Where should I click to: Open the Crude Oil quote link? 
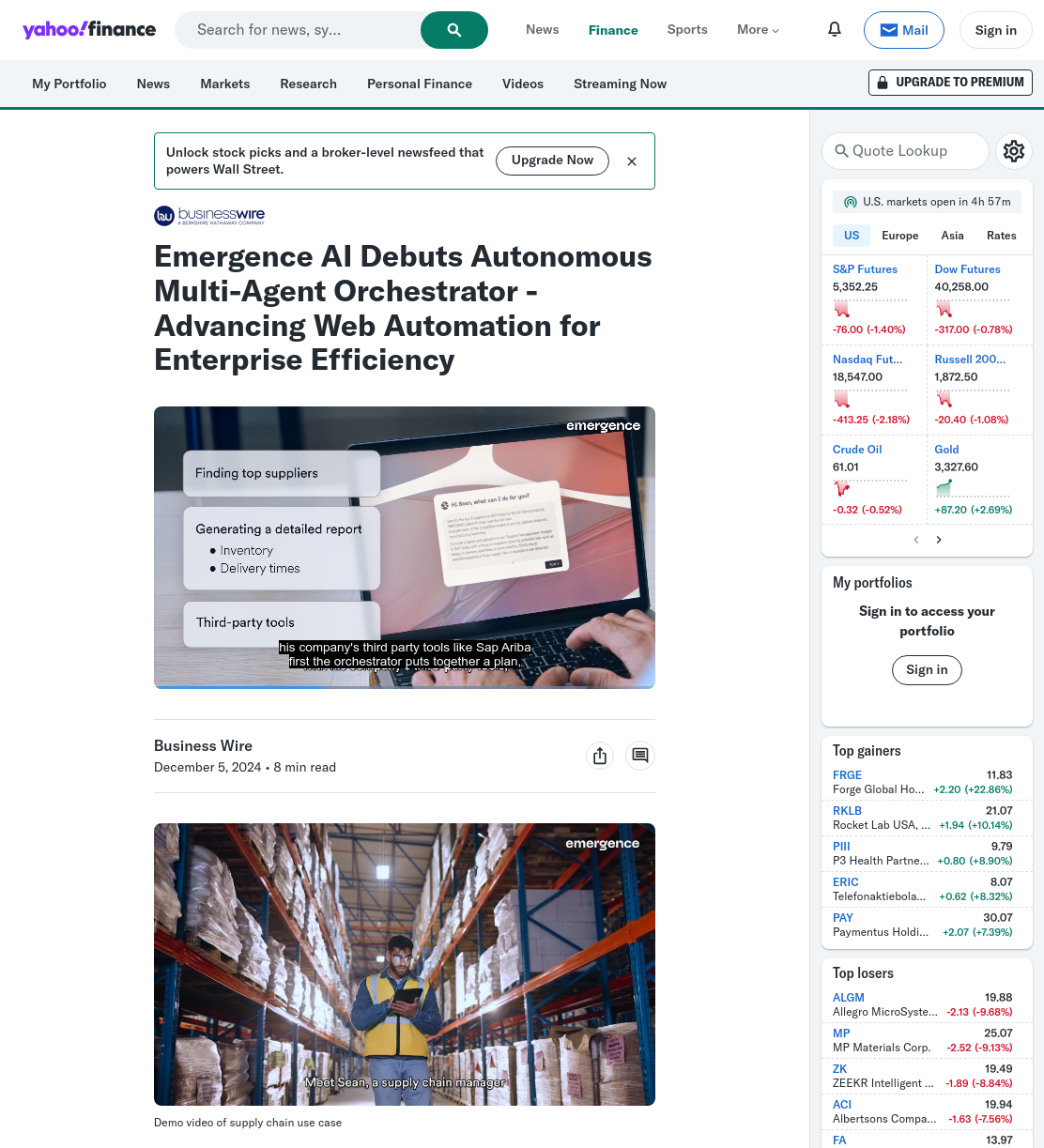click(857, 450)
